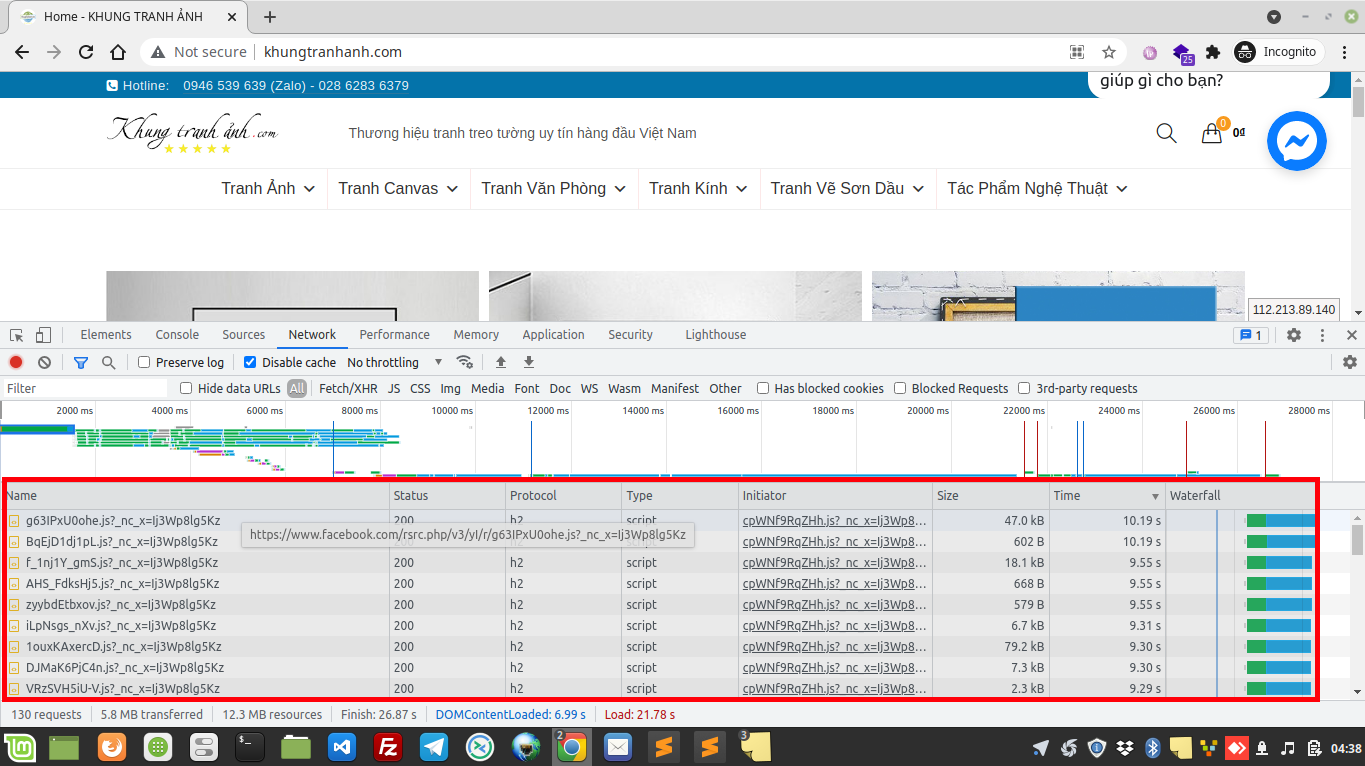1365x766 pixels.
Task: Go to the browser home page
Action: tap(118, 52)
